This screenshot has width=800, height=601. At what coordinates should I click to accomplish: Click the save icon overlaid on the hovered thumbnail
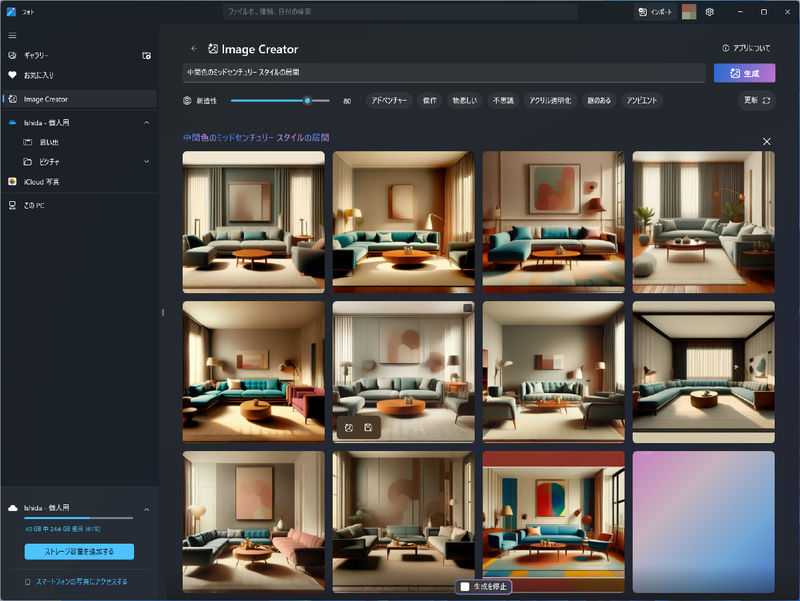click(x=368, y=428)
